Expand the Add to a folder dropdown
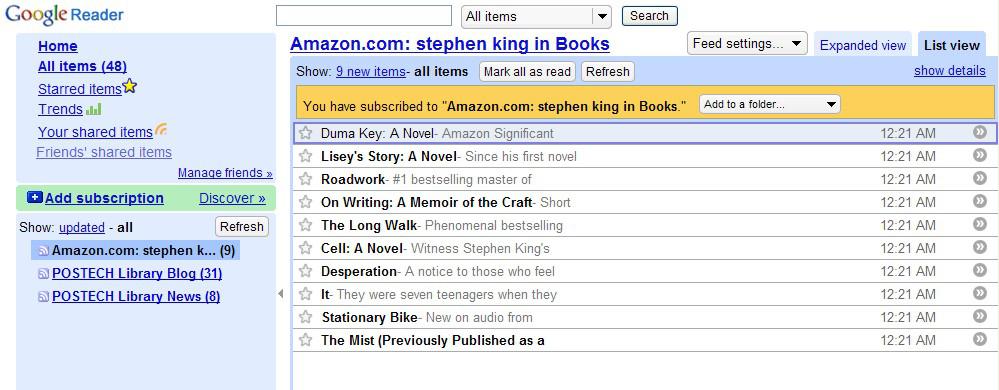The image size is (999, 390). coord(770,104)
